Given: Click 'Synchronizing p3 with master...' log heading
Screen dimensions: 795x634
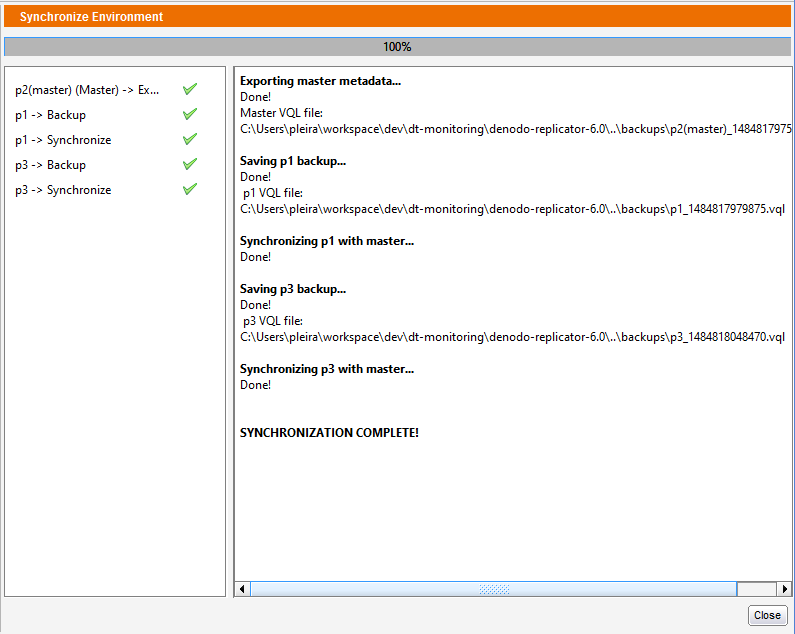Looking at the screenshot, I should tap(327, 369).
